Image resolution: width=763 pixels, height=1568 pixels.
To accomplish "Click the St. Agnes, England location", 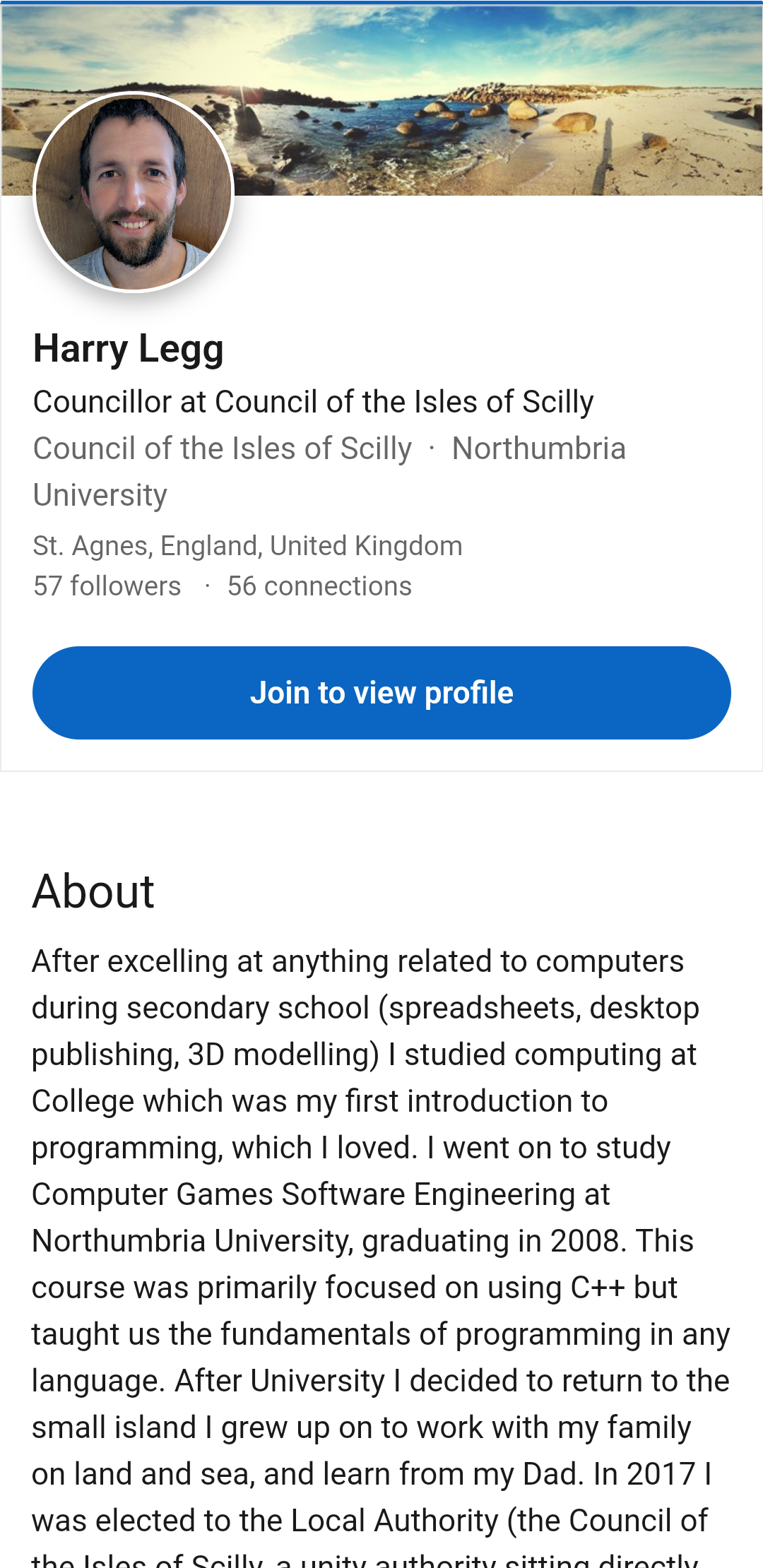I will click(247, 546).
